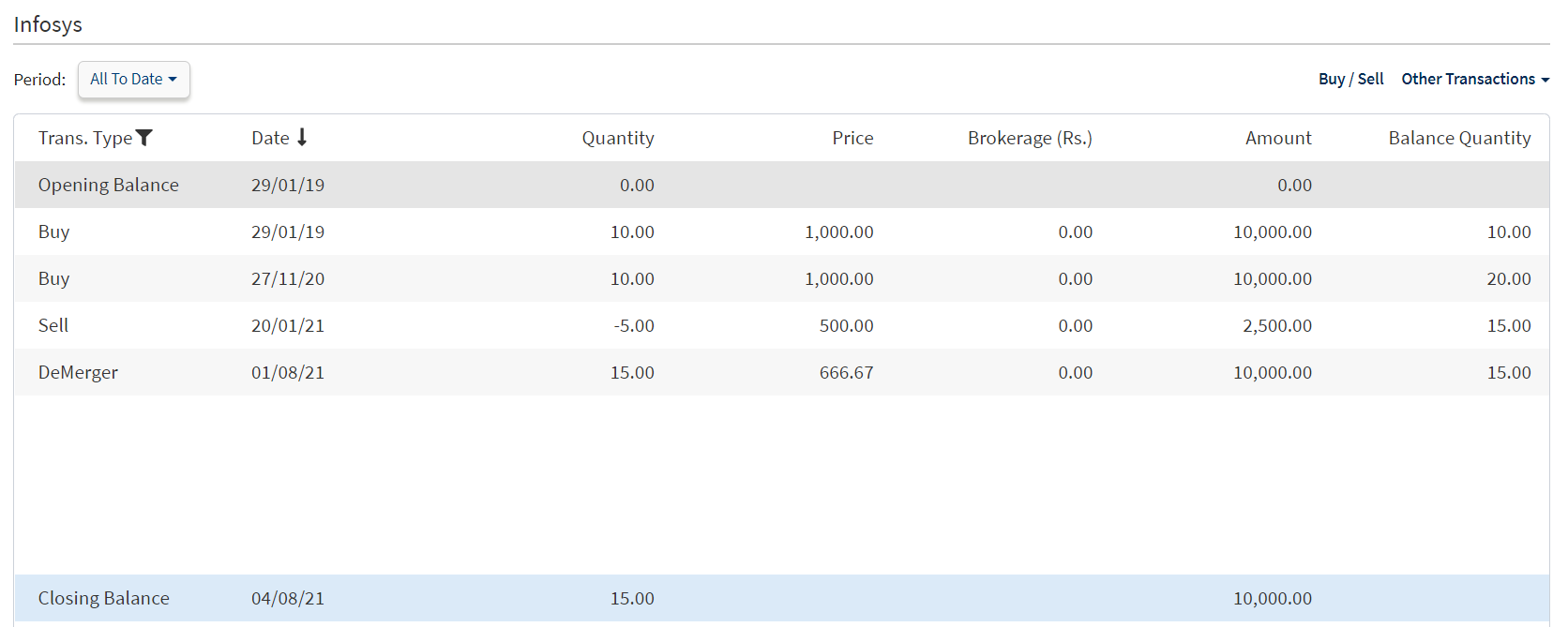
Task: Click the Sell quantity -5.00
Action: point(634,325)
